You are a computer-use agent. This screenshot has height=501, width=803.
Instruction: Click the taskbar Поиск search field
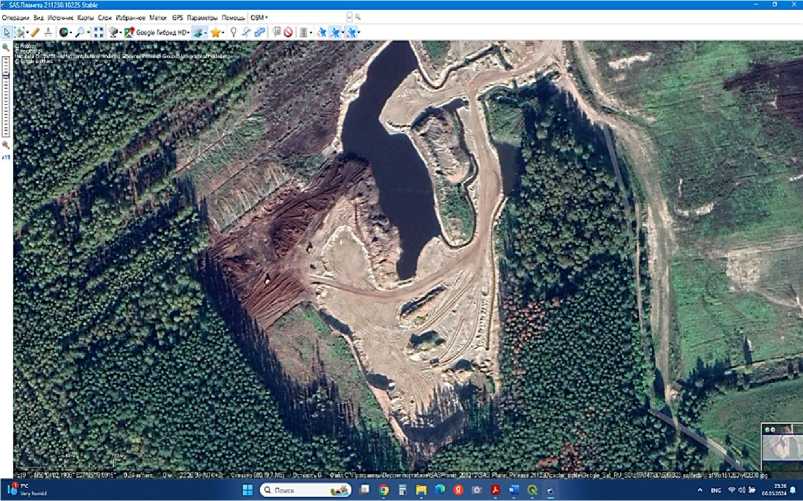pos(300,490)
